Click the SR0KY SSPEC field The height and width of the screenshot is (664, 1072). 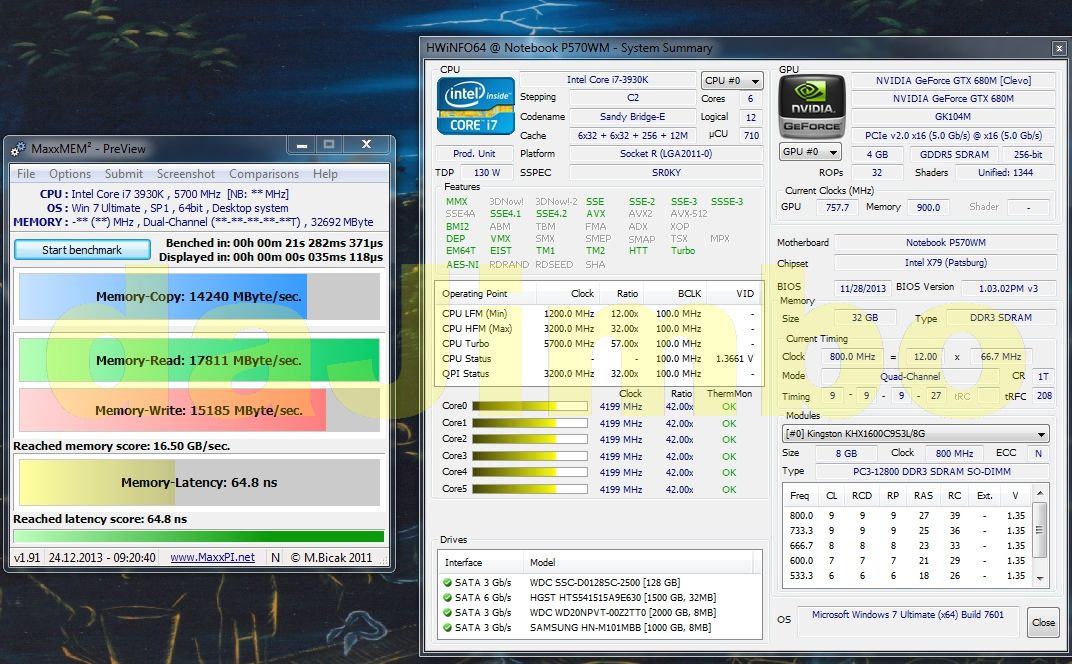(666, 172)
